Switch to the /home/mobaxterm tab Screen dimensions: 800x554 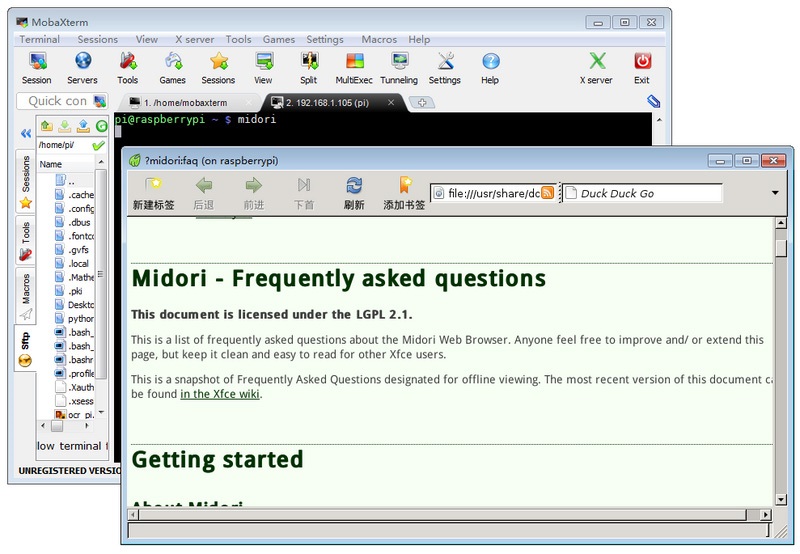click(185, 103)
